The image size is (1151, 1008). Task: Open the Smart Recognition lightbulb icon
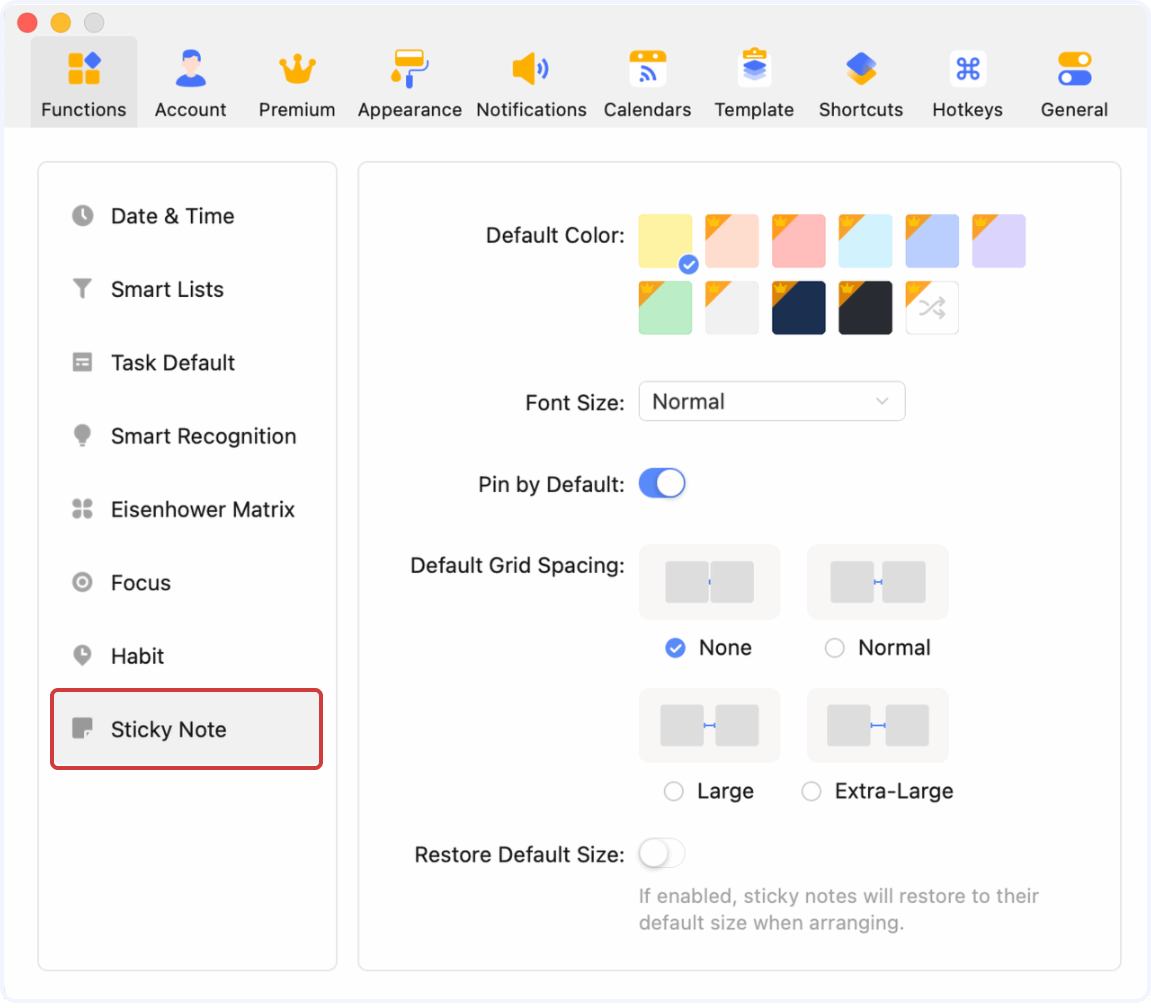click(x=82, y=436)
